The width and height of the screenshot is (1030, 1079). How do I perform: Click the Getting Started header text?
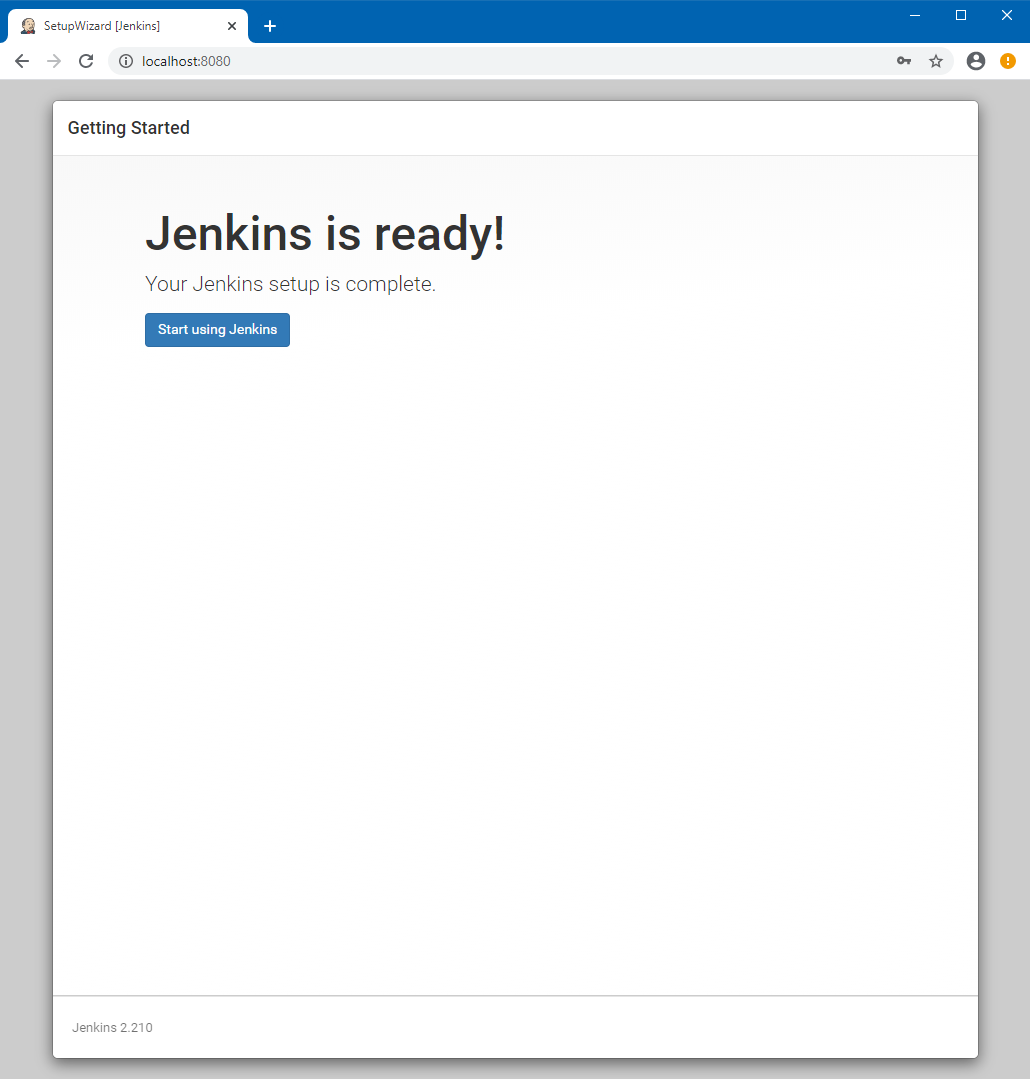(x=129, y=128)
